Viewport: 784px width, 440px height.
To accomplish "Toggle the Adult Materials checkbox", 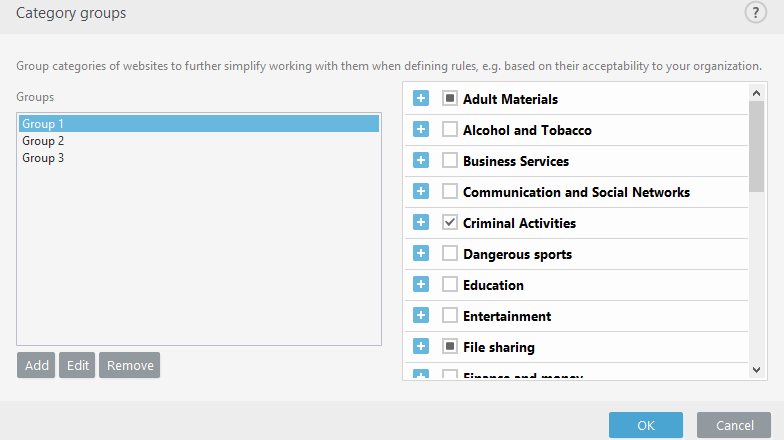I will coord(450,98).
